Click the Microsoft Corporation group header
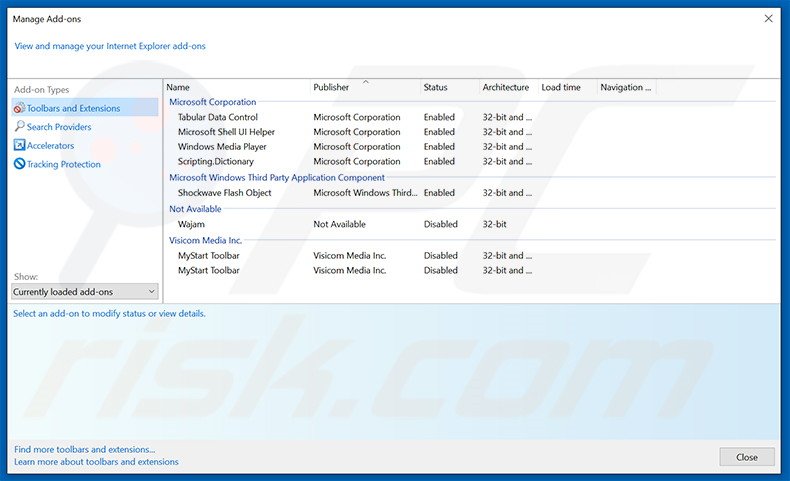The width and height of the screenshot is (790, 481). (x=213, y=102)
